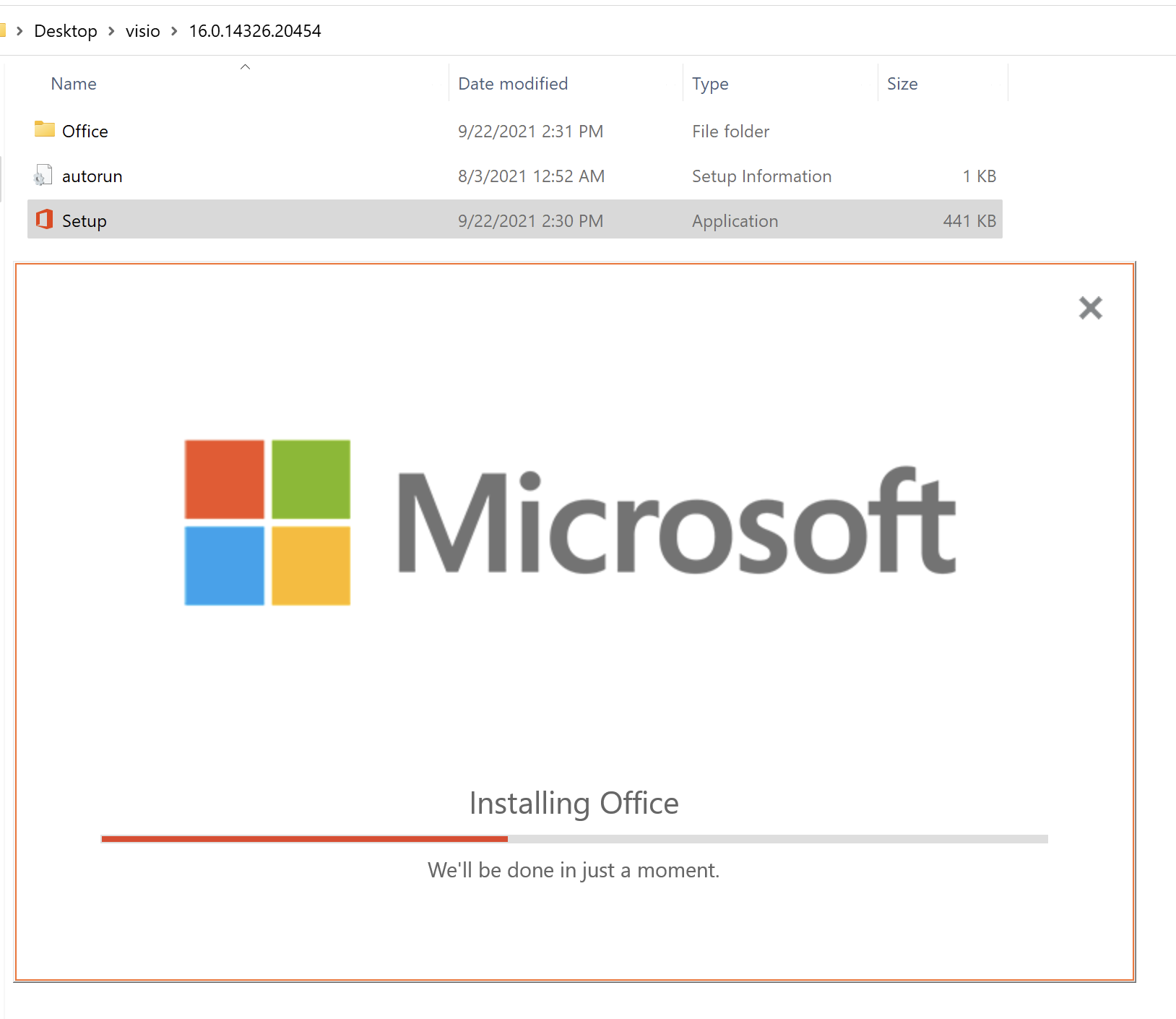Viewport: 1176px width, 1019px height.
Task: Select the autorun file name
Action: coord(92,176)
